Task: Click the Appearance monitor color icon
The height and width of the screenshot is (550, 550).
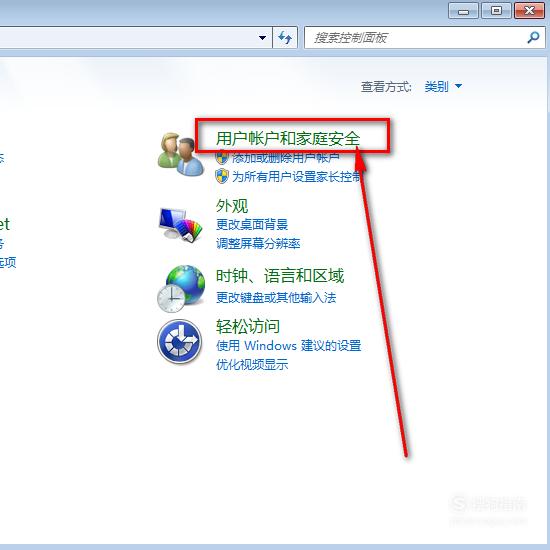Action: click(x=181, y=225)
